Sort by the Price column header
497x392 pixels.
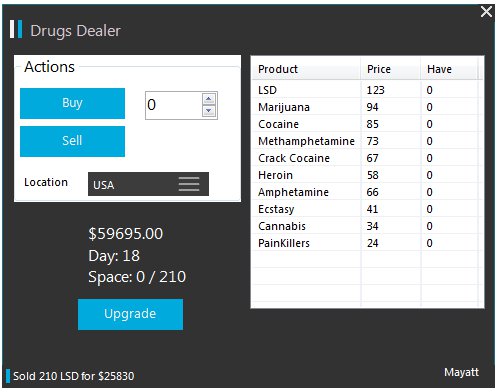[390, 69]
